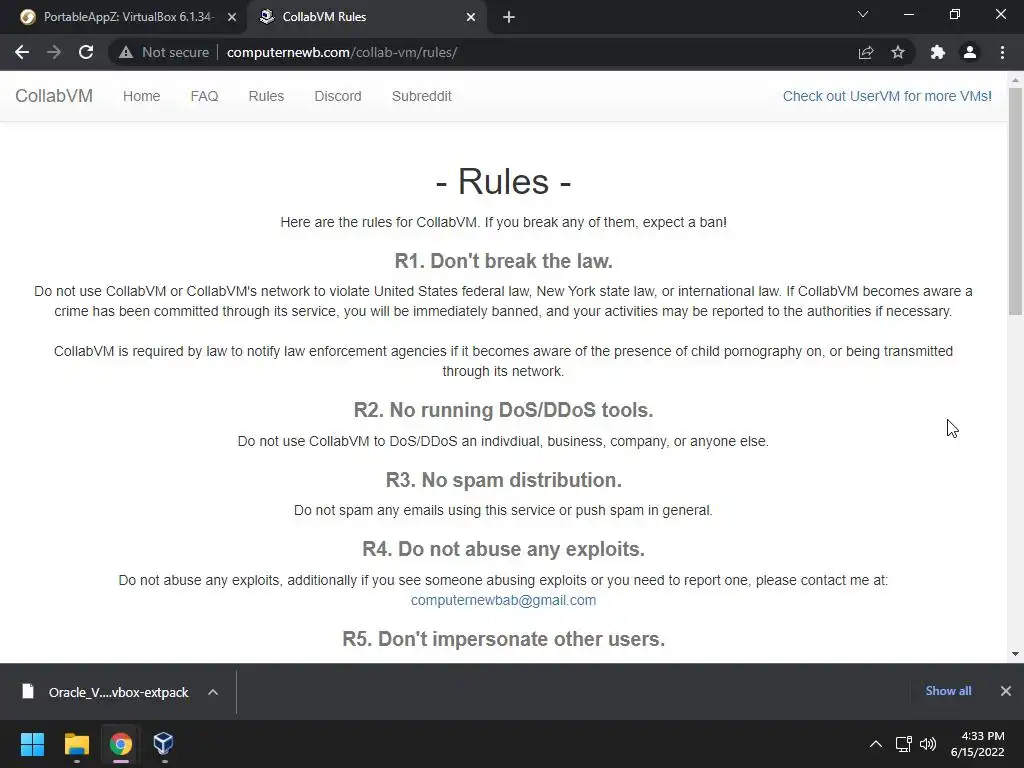Click the R3. No spam distribution heading
1024x768 pixels.
[x=504, y=480]
